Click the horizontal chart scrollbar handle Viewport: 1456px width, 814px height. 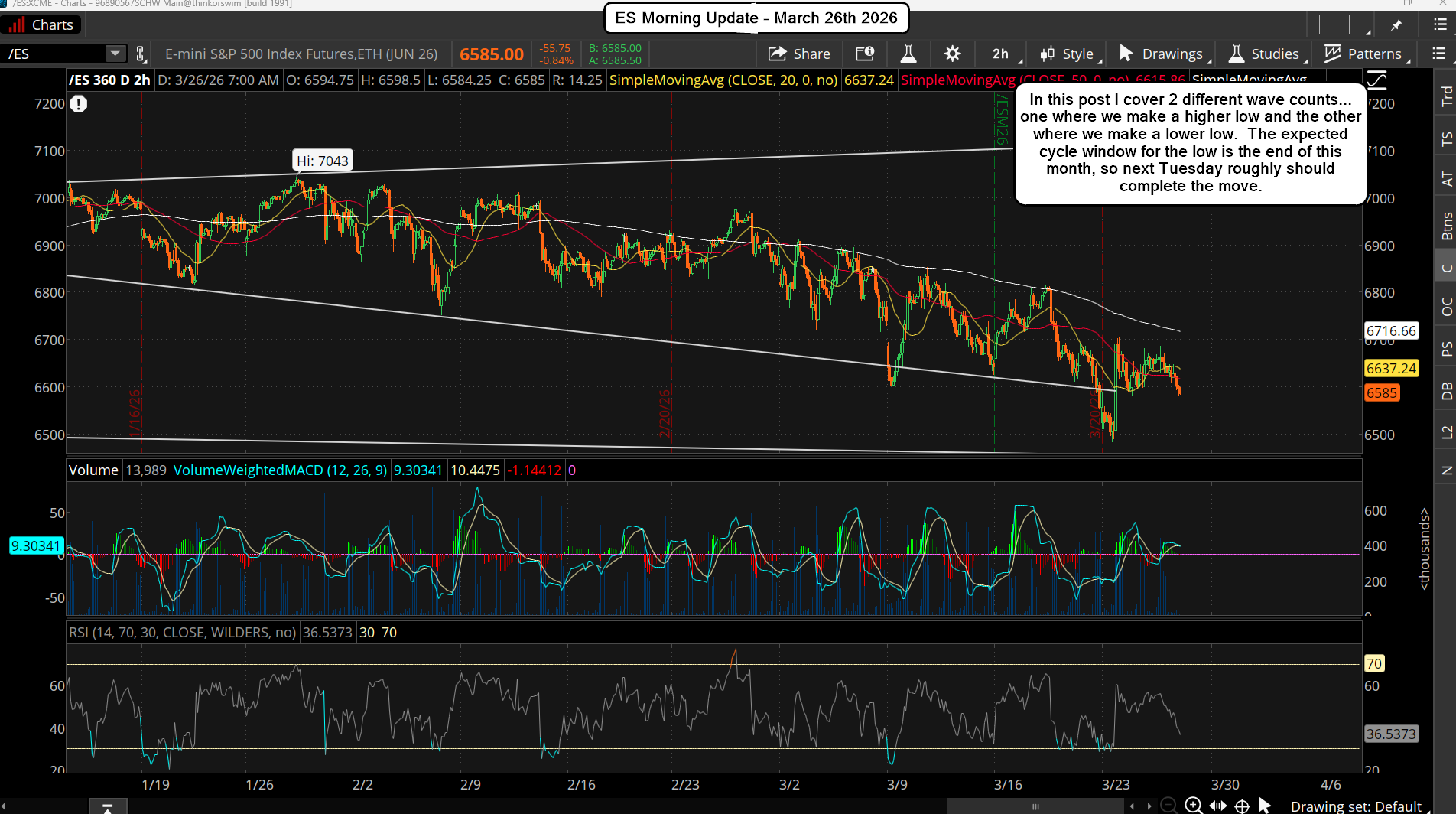(x=1035, y=806)
